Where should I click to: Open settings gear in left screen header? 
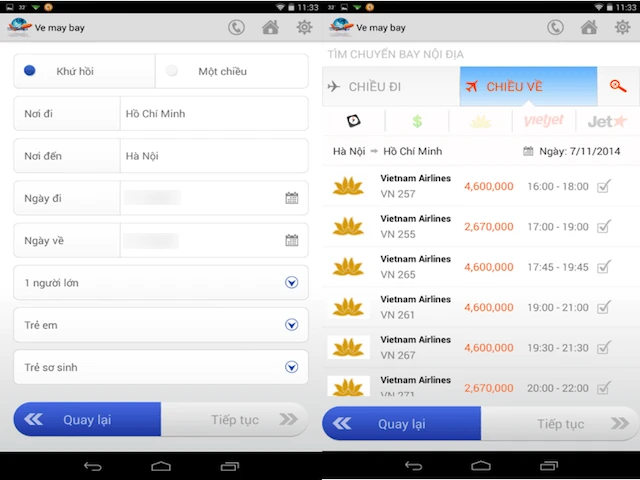(x=304, y=27)
